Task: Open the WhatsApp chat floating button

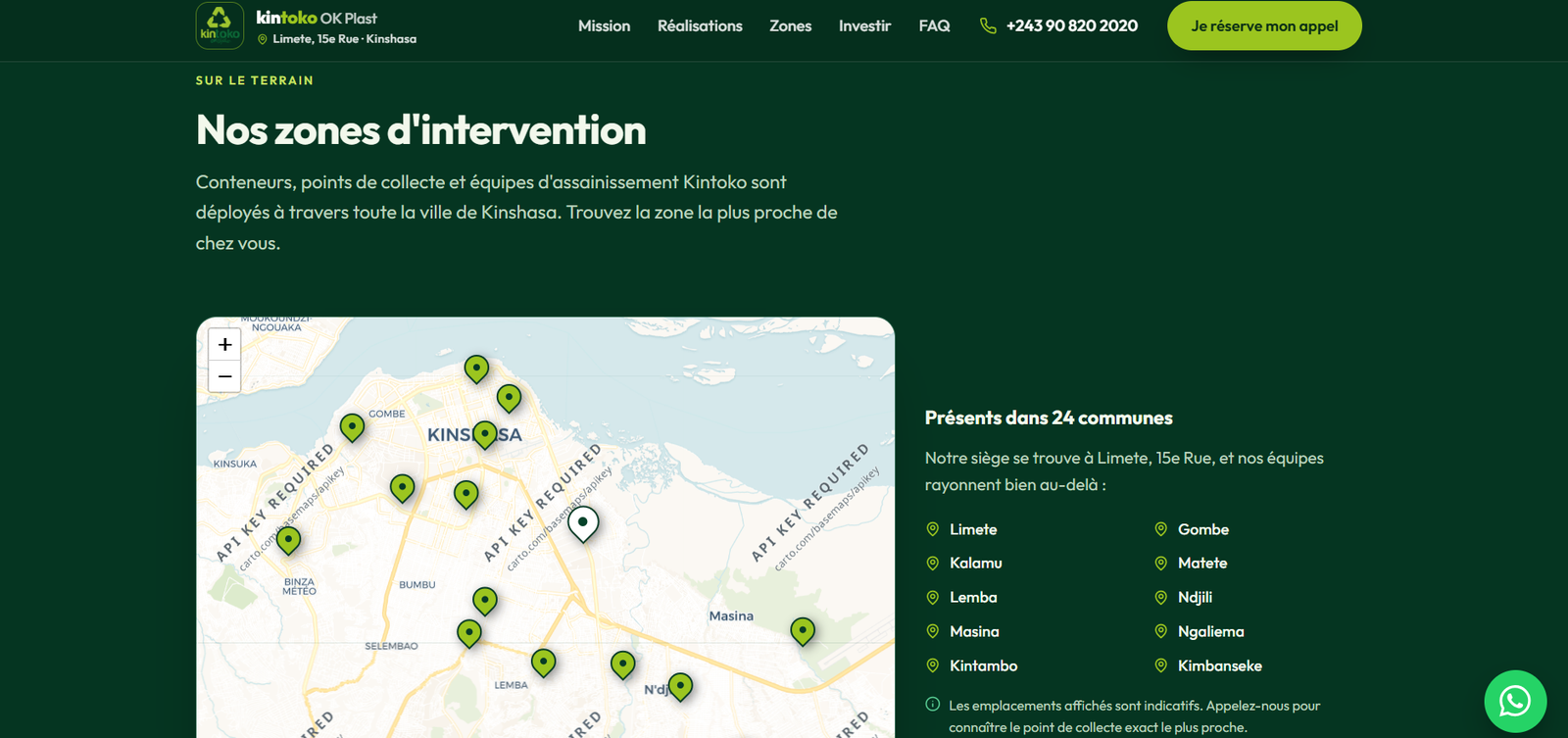Action: pyautogui.click(x=1515, y=701)
